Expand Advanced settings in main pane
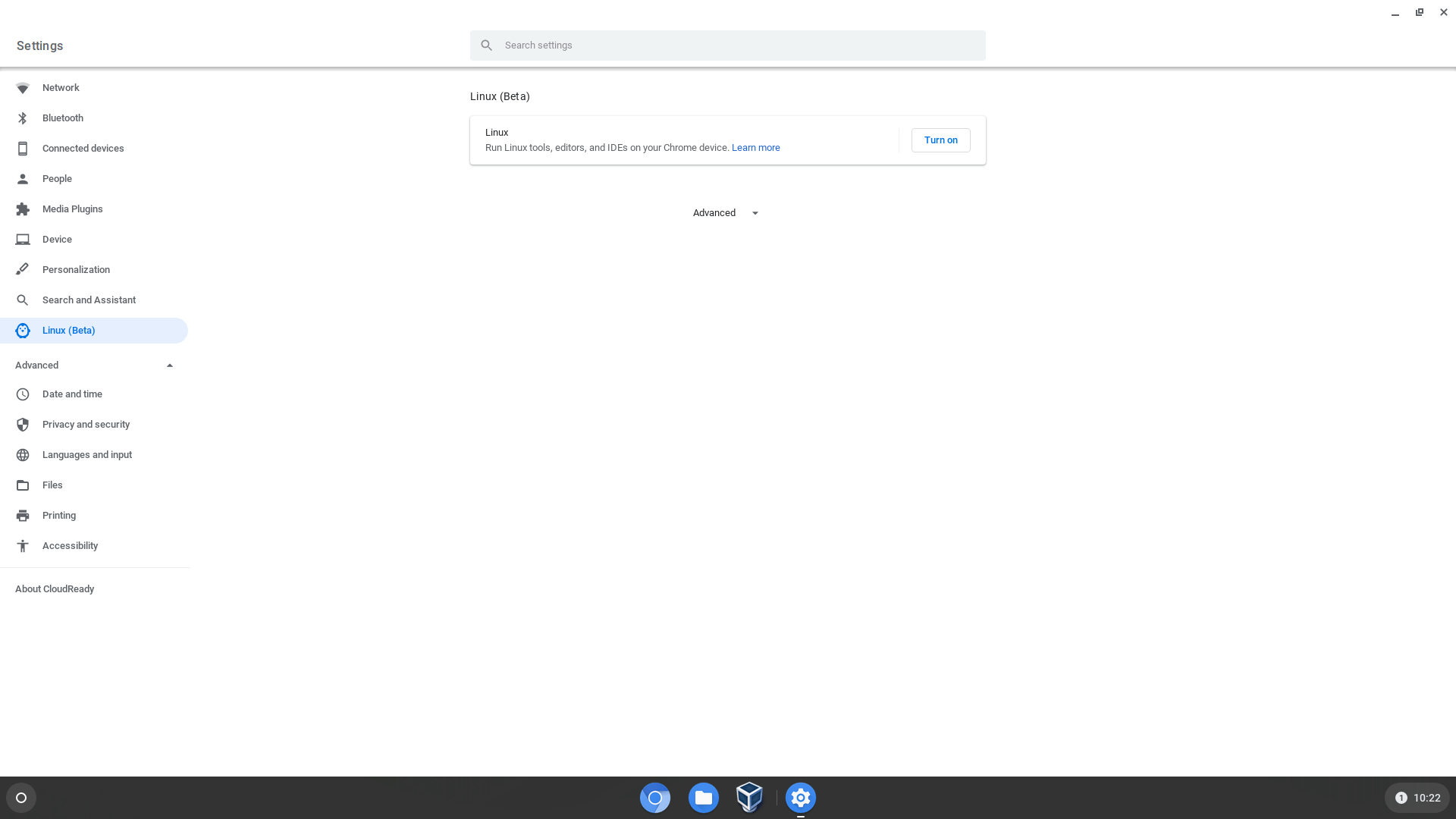The height and width of the screenshot is (819, 1456). [x=726, y=213]
